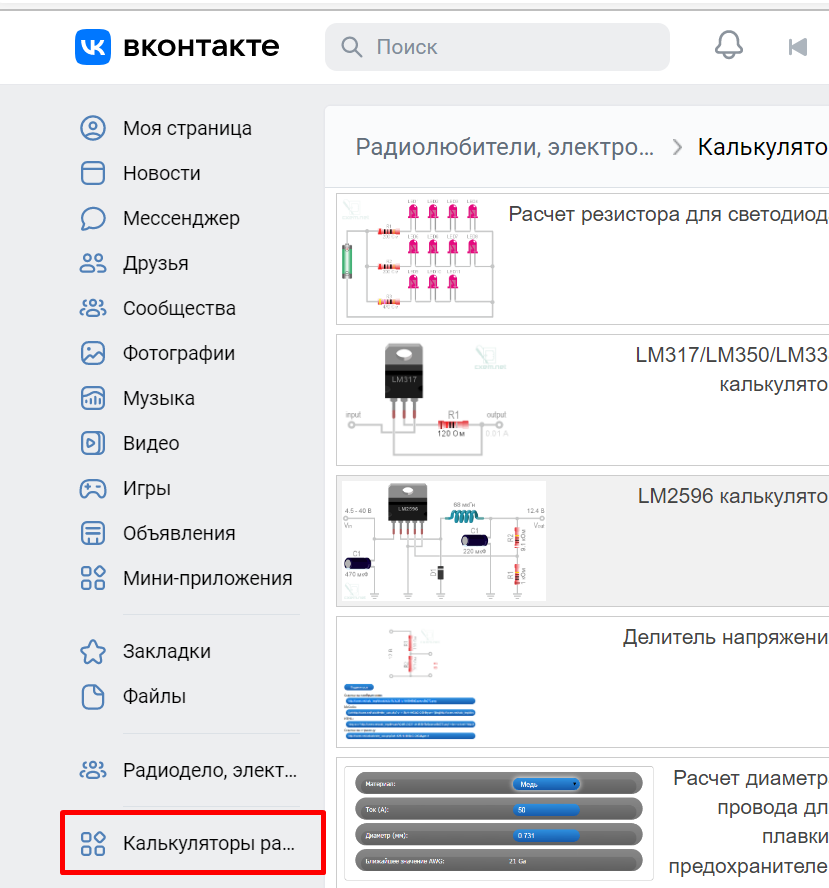Open Фотографии section
Screen dimensions: 829x888
179,353
